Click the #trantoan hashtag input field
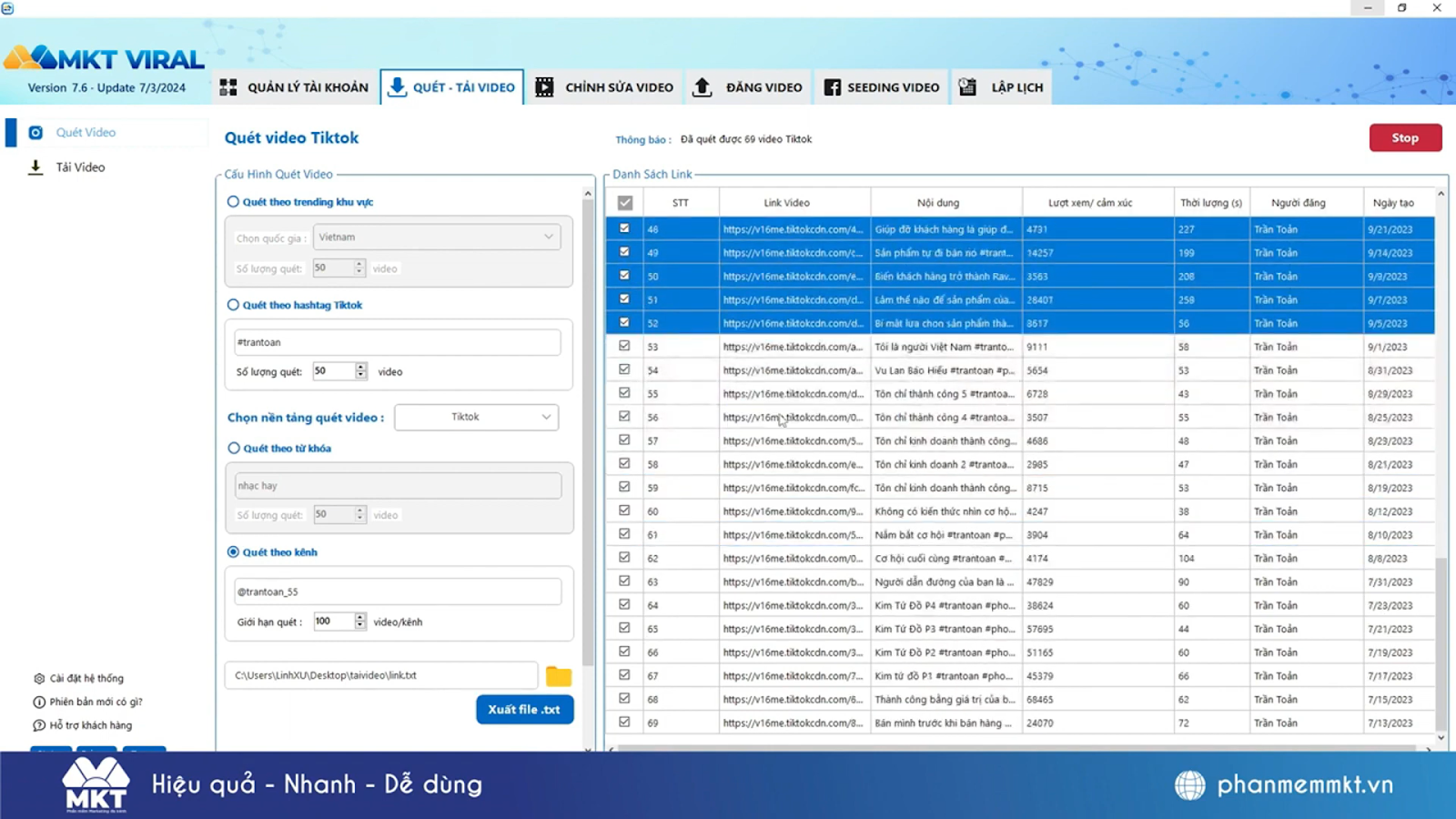Screen dimensions: 1456x819 [x=397, y=343]
